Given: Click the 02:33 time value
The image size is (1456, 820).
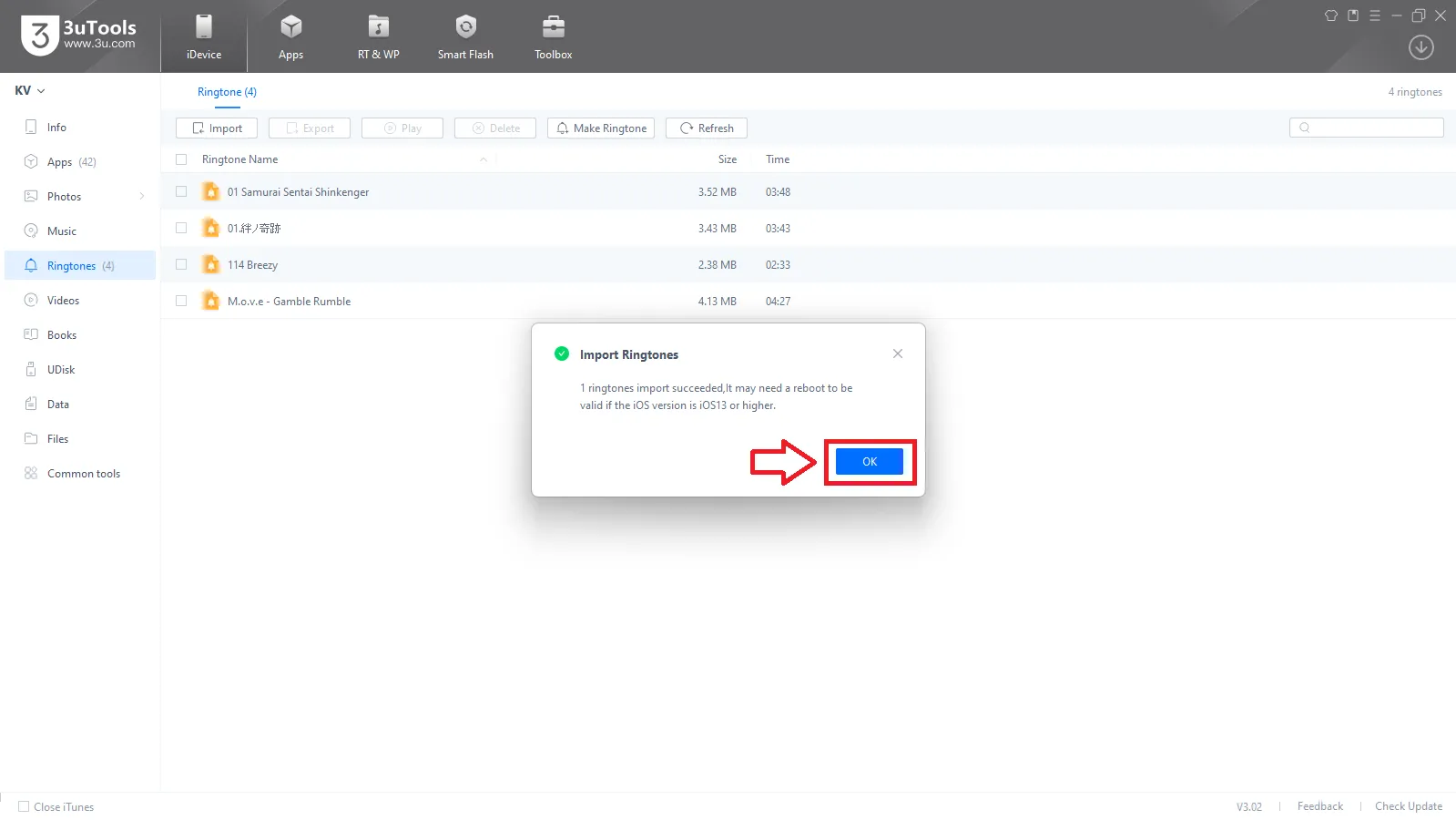Looking at the screenshot, I should click(778, 265).
